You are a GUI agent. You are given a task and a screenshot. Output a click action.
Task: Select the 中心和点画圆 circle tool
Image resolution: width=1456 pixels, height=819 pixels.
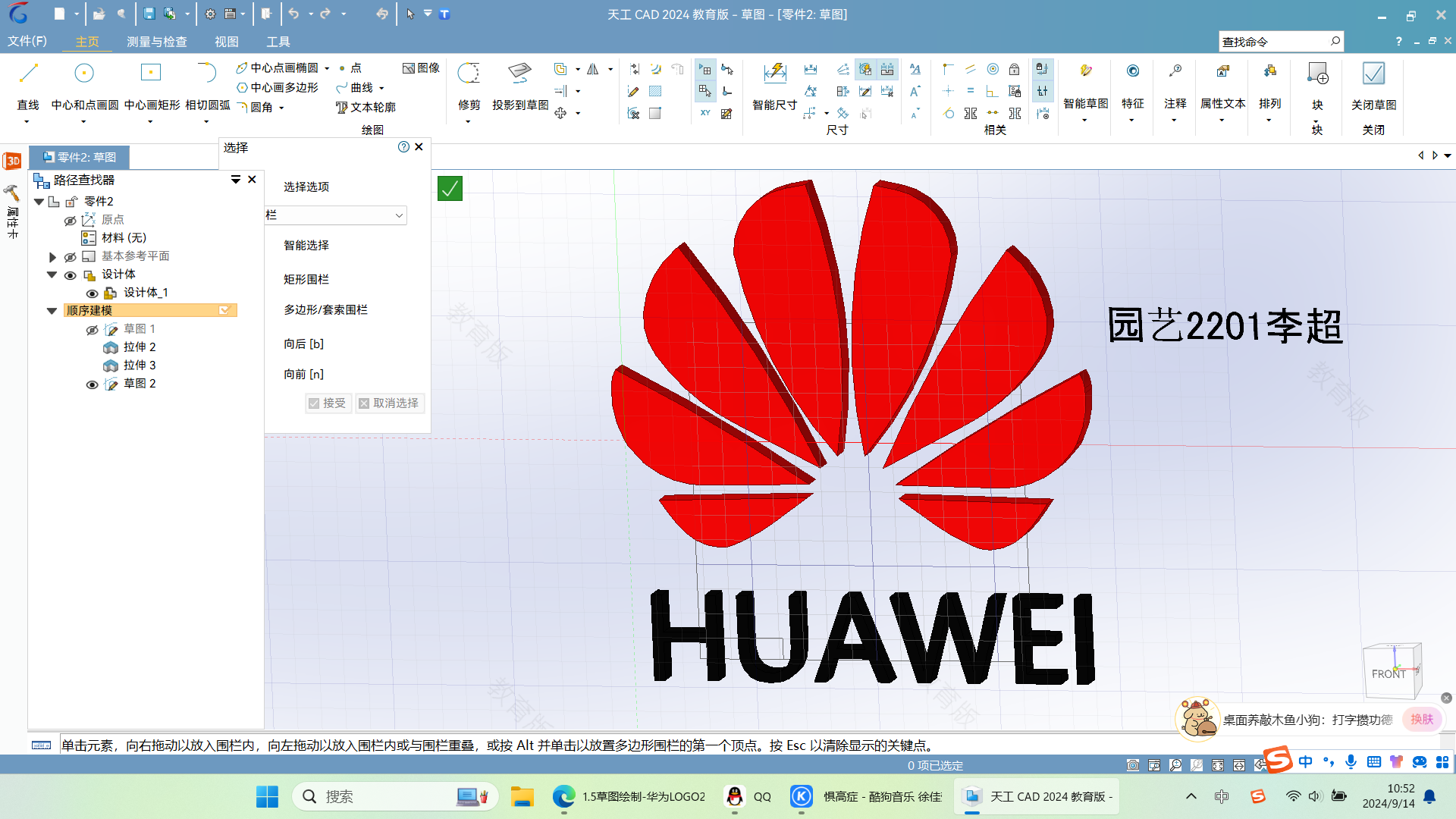coord(84,74)
